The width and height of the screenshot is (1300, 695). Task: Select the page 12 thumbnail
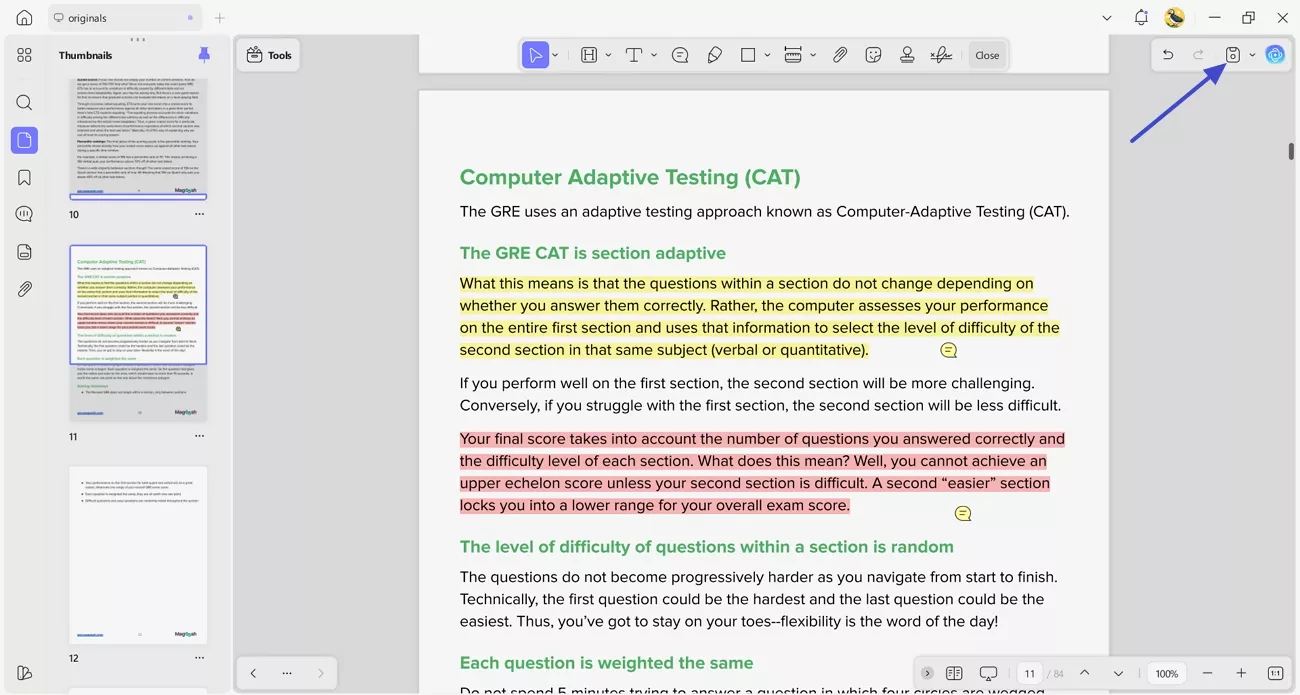click(x=137, y=555)
